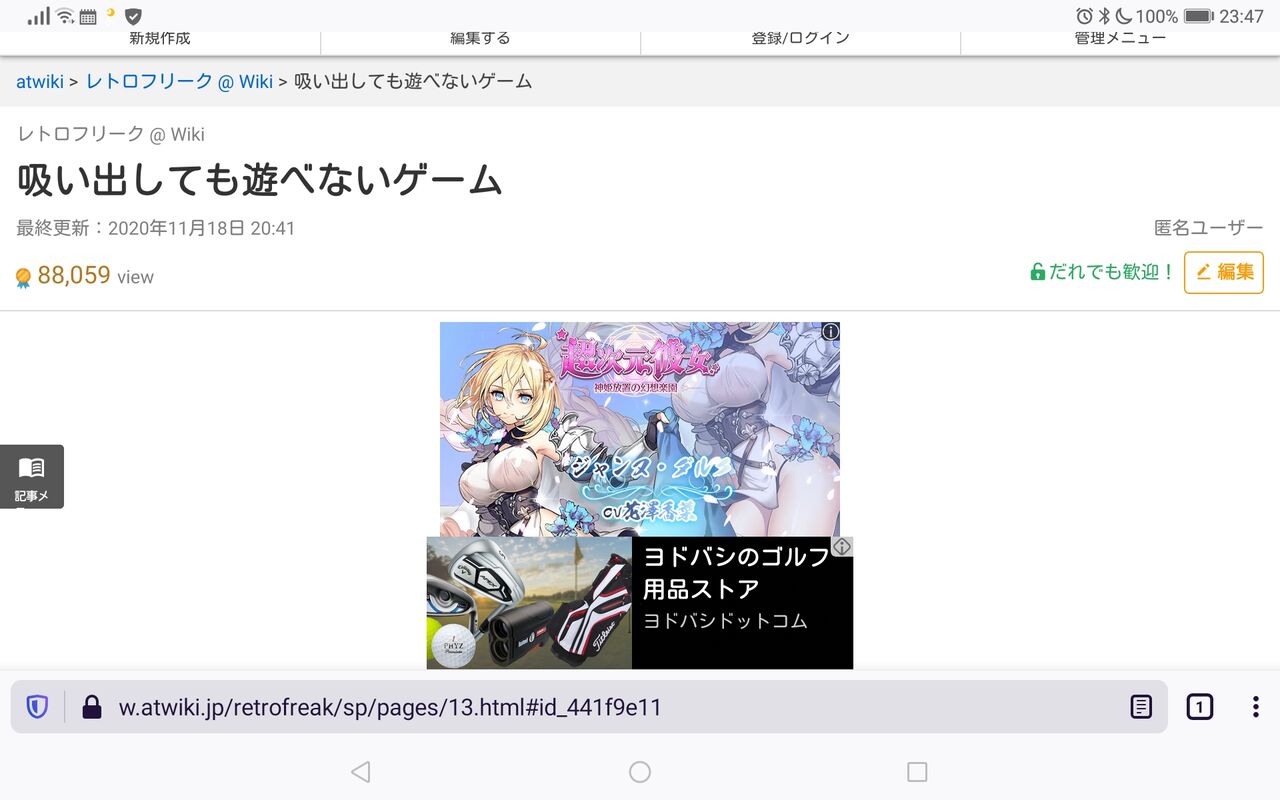Open the ヨドバシのゴルフ用品ストア ad text
1280x800 pixels.
737,572
